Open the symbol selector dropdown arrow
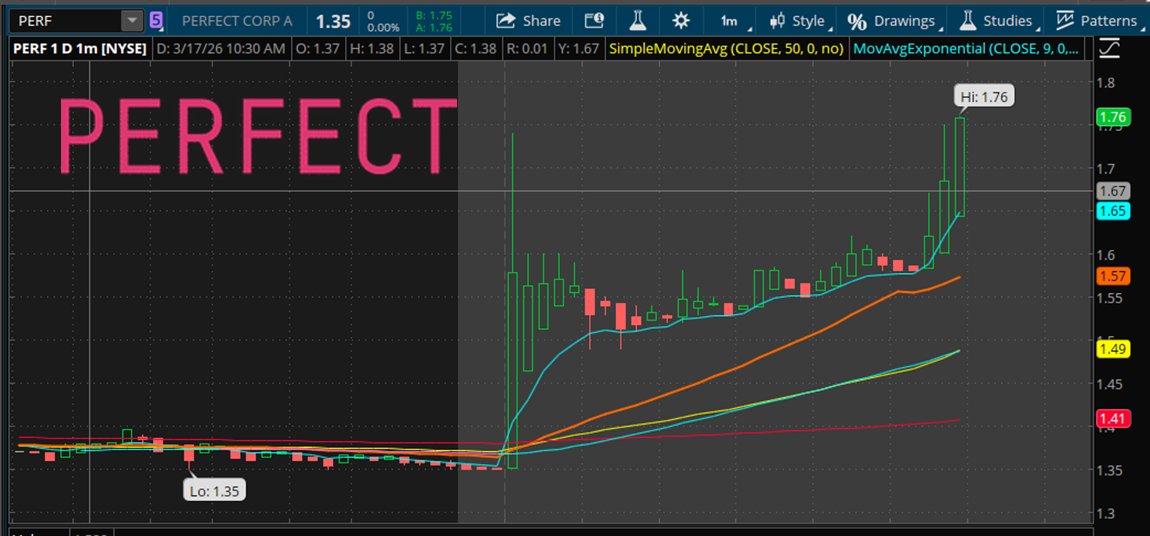The image size is (1150, 536). point(133,21)
